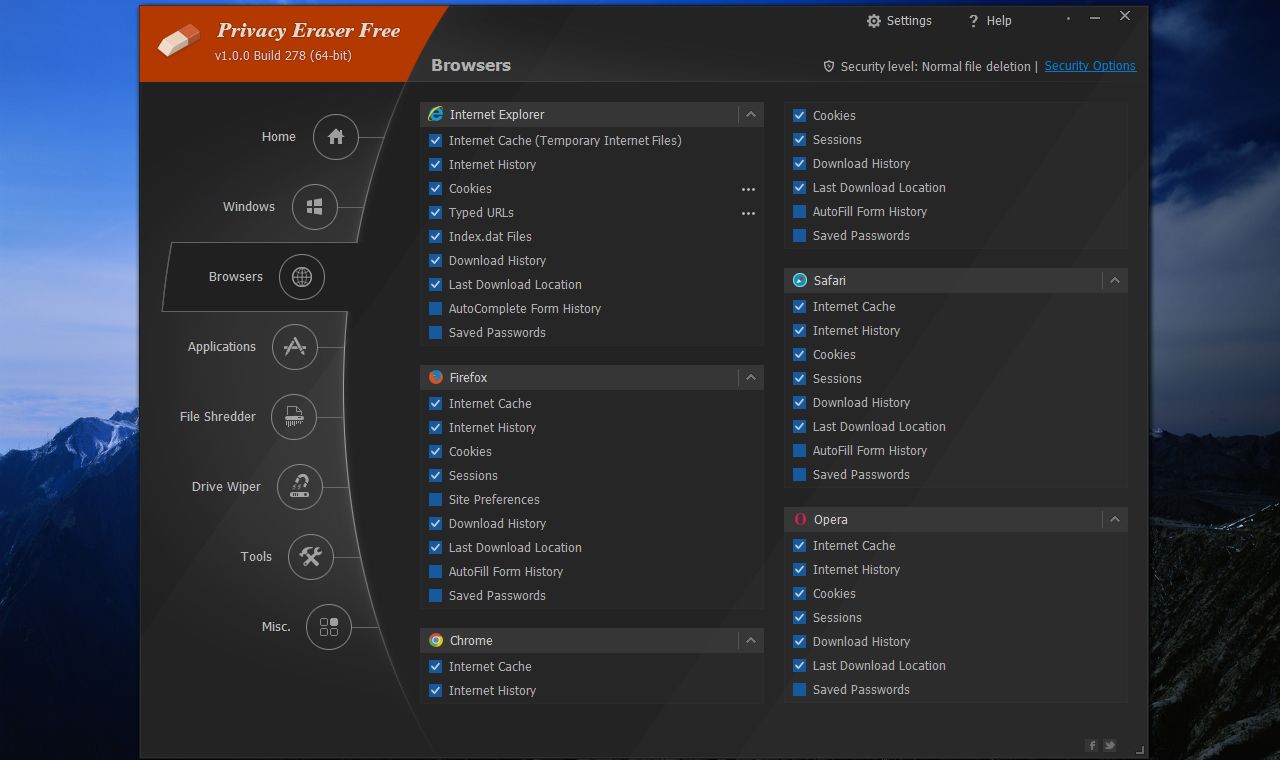Click the Internet Explorer logo icon

[436, 114]
